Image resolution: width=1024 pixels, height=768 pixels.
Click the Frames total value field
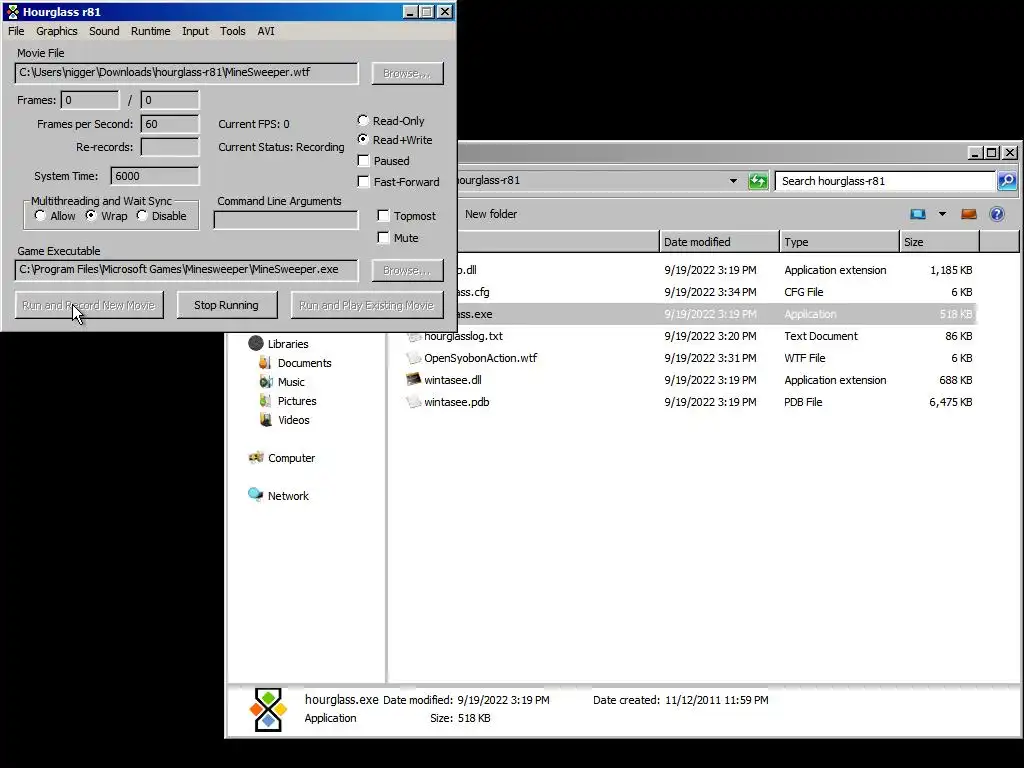tap(170, 100)
